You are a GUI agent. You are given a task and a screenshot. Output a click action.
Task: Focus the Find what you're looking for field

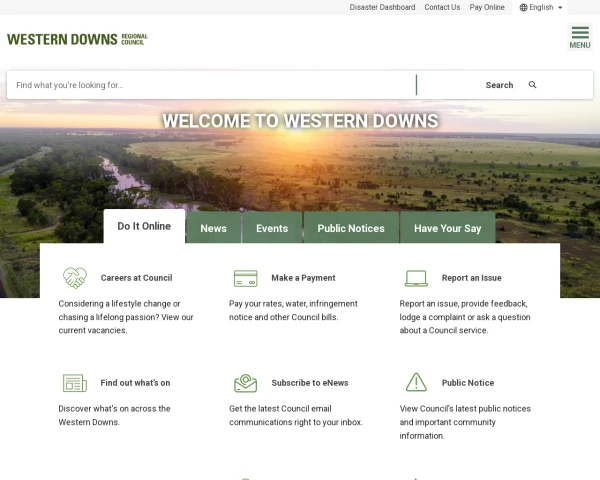pos(212,85)
